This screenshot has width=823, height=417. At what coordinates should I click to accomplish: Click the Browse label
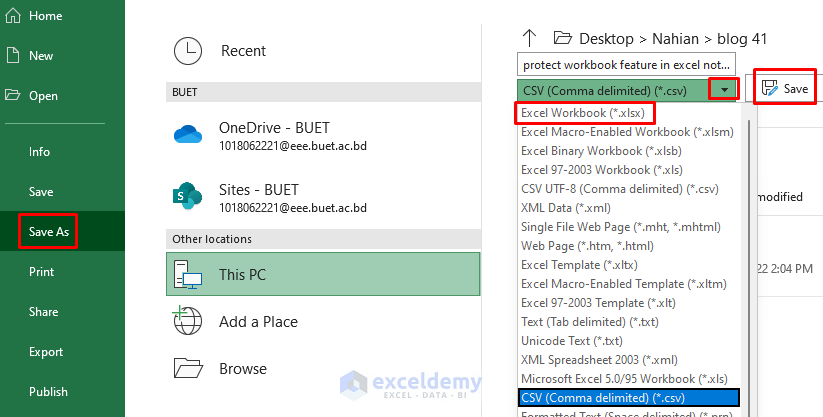[x=242, y=369]
